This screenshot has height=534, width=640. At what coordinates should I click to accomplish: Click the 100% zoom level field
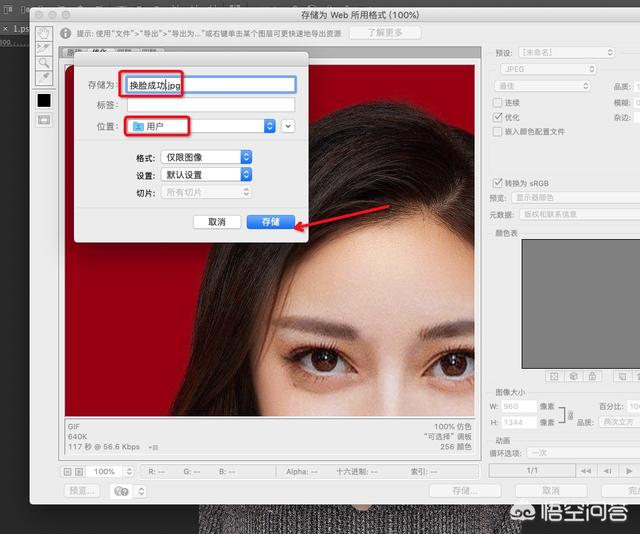(104, 472)
